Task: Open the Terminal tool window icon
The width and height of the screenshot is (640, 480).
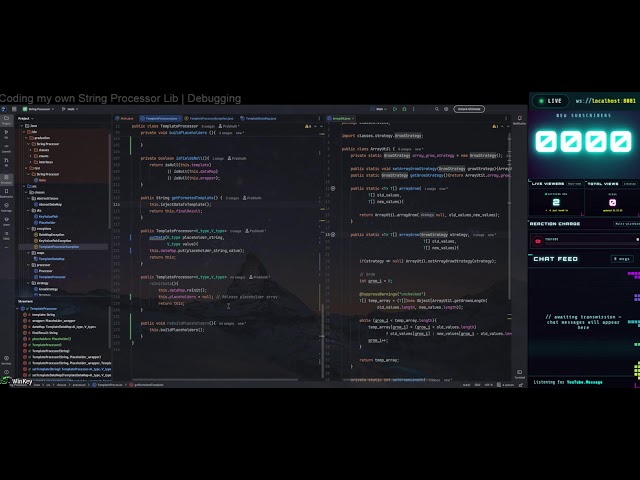Action: (x=520, y=373)
